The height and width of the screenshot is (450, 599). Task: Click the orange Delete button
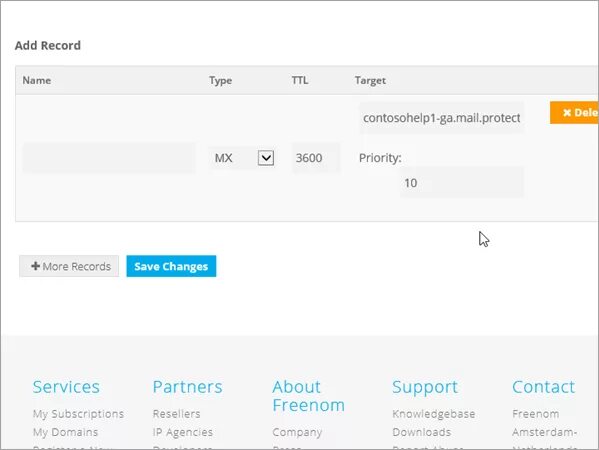tap(574, 113)
